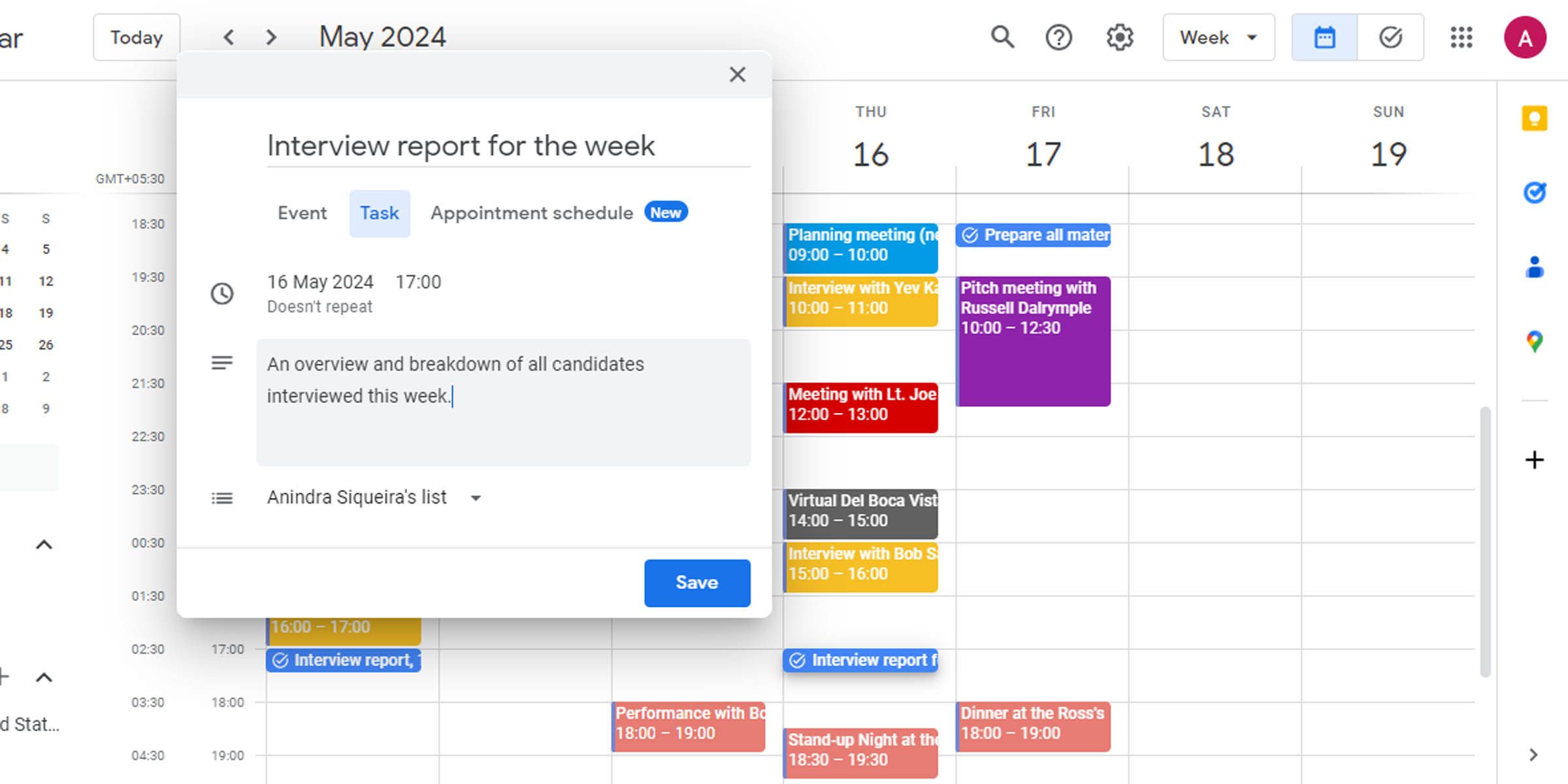The image size is (1568, 784).
Task: Get add-ons with the plus icon
Action: 1533,461
